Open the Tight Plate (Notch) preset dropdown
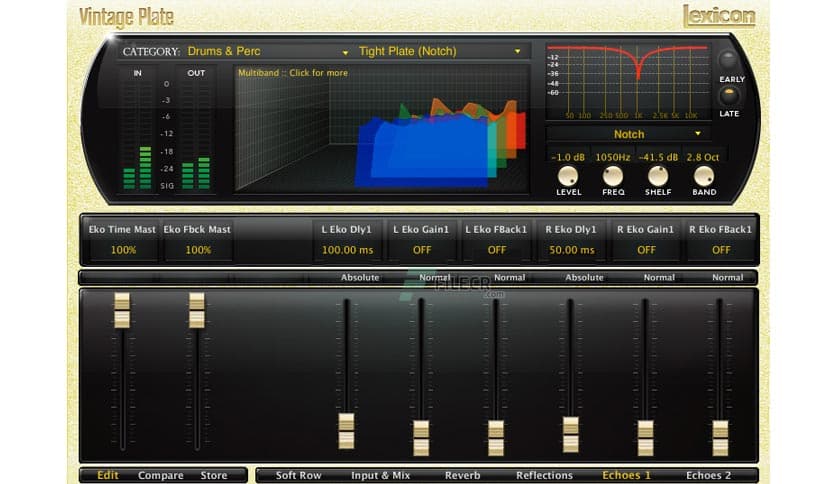Viewport: 836px width, 484px height. click(440, 51)
